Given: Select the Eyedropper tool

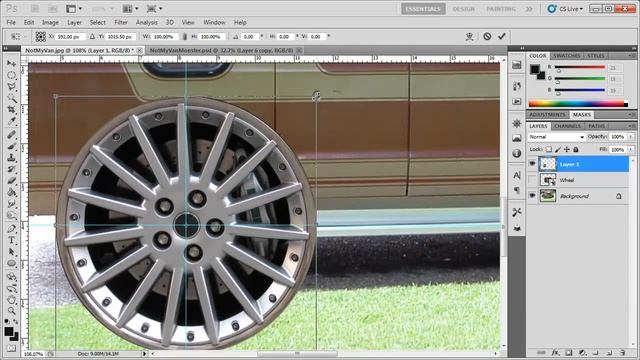Looking at the screenshot, I should (11, 121).
